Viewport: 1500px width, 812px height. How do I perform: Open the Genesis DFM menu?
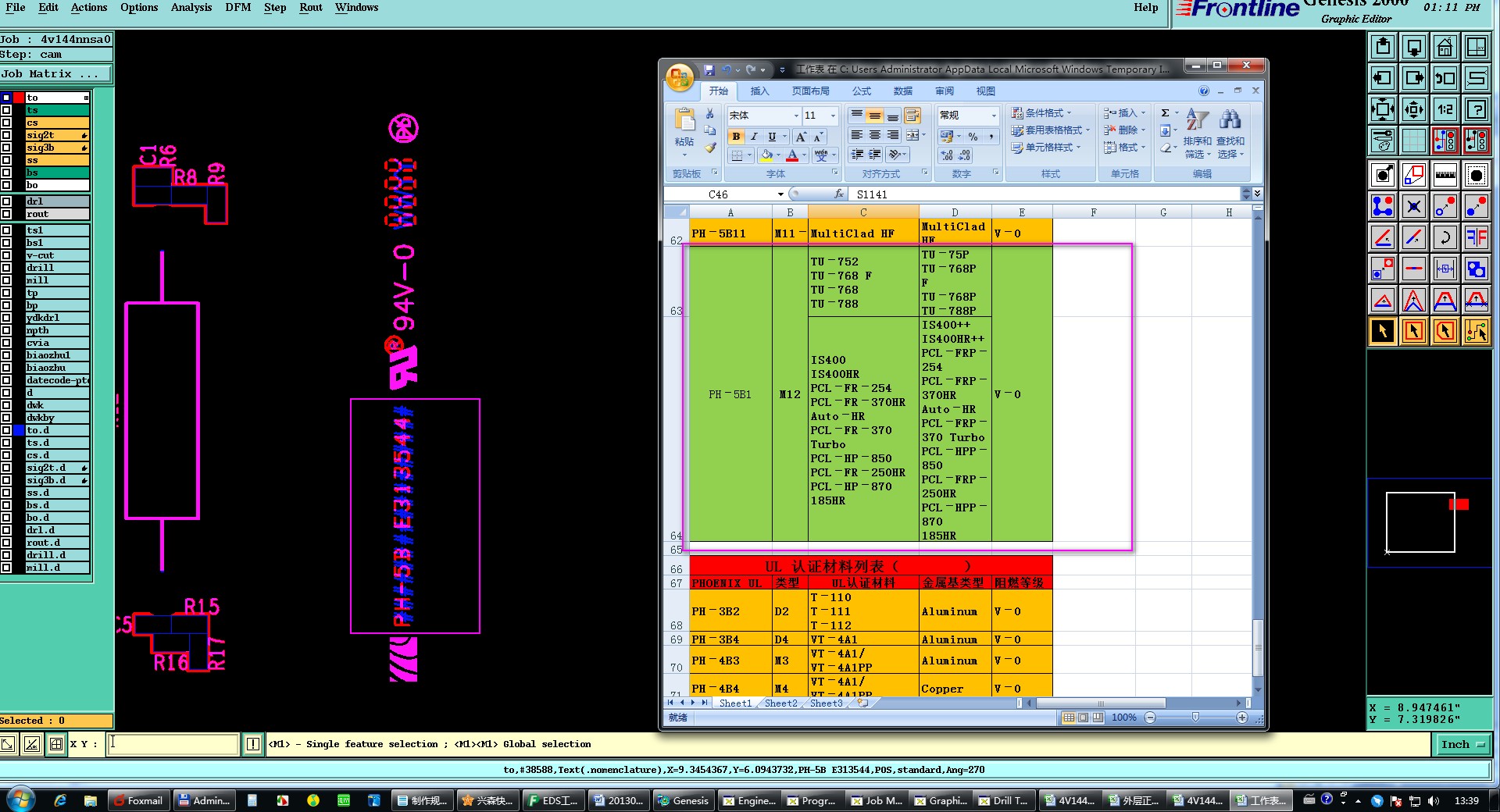[x=238, y=8]
